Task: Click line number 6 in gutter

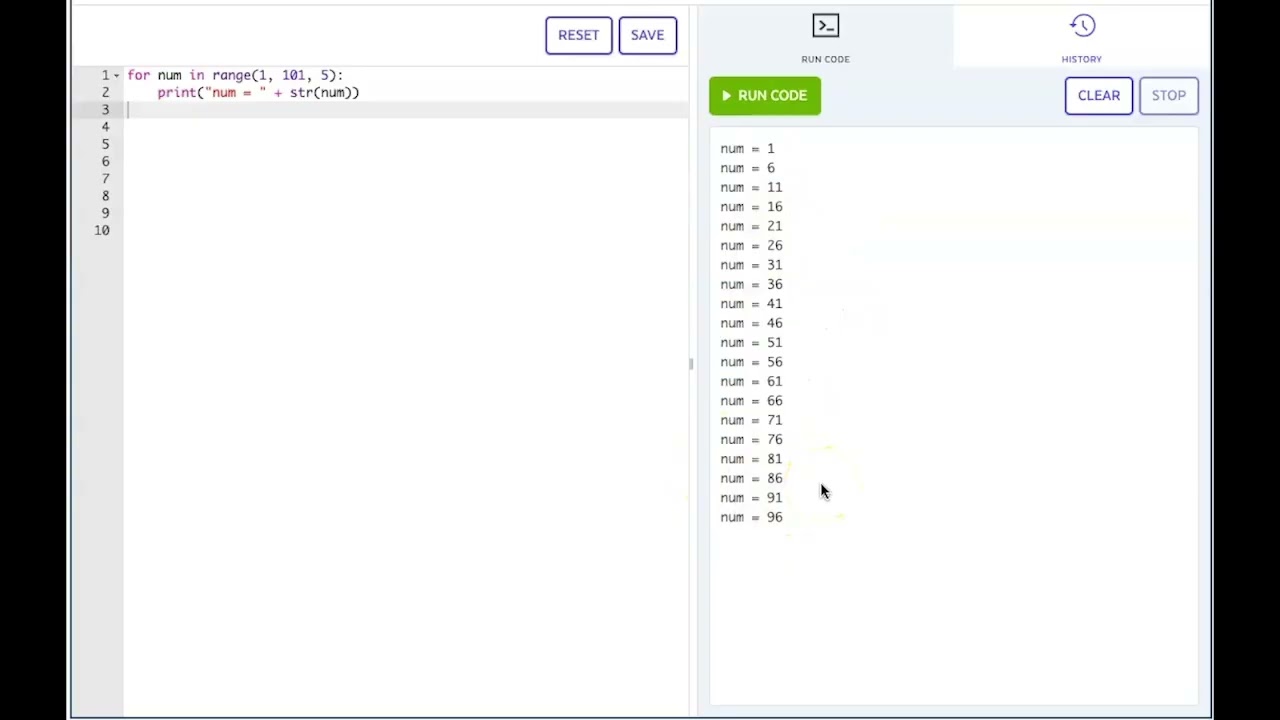Action: click(105, 161)
